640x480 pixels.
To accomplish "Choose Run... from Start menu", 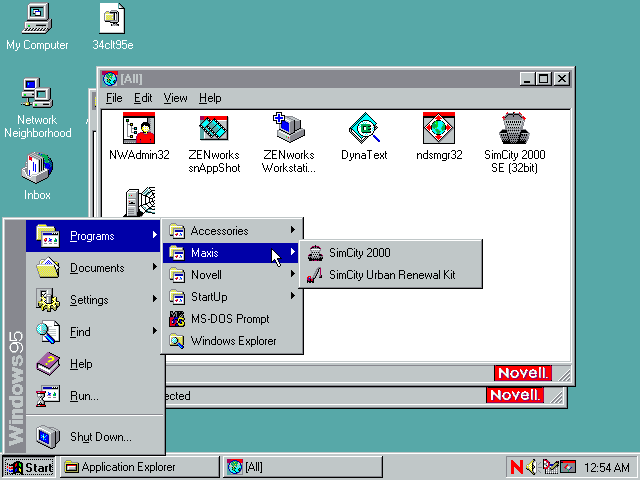I will coord(93,396).
